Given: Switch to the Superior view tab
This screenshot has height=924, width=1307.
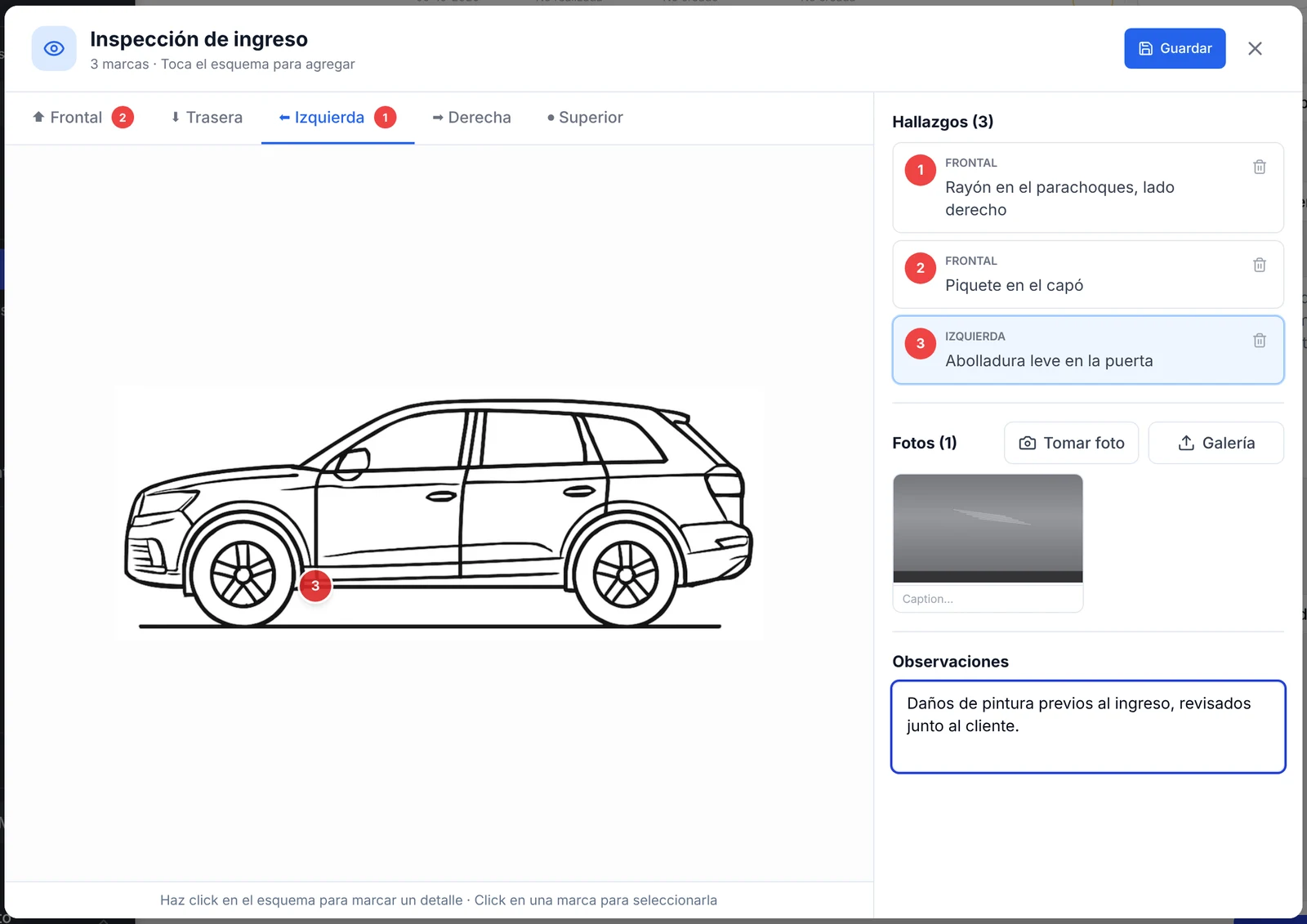Looking at the screenshot, I should coord(585,118).
